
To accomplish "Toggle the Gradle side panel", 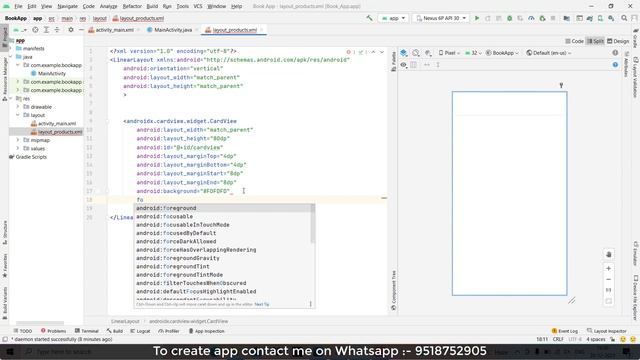I will 636,39.
